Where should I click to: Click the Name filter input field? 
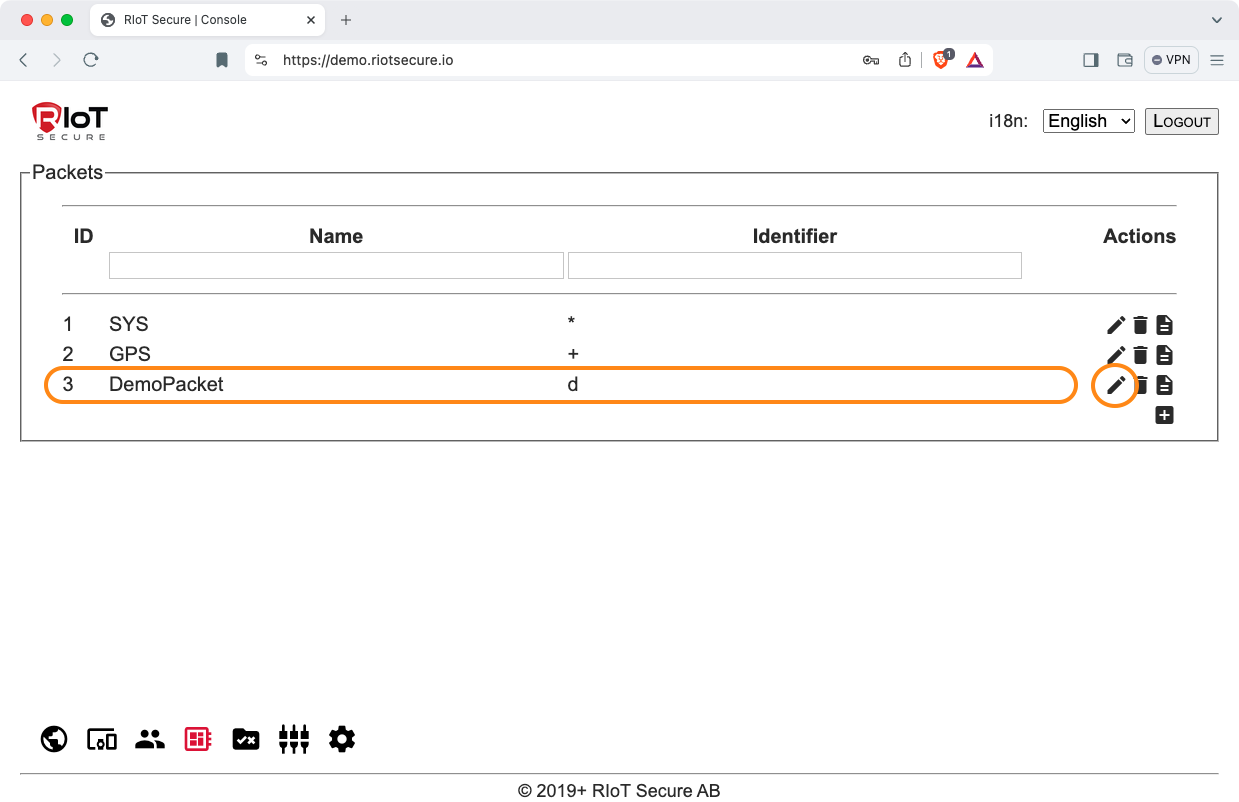click(x=336, y=265)
